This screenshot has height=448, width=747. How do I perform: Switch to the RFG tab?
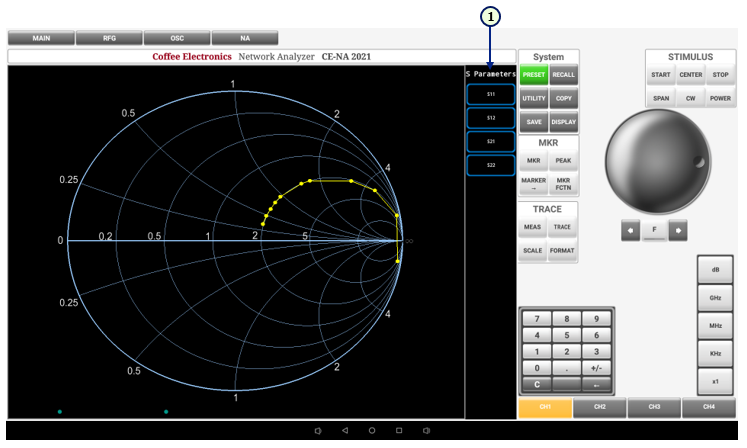click(109, 38)
